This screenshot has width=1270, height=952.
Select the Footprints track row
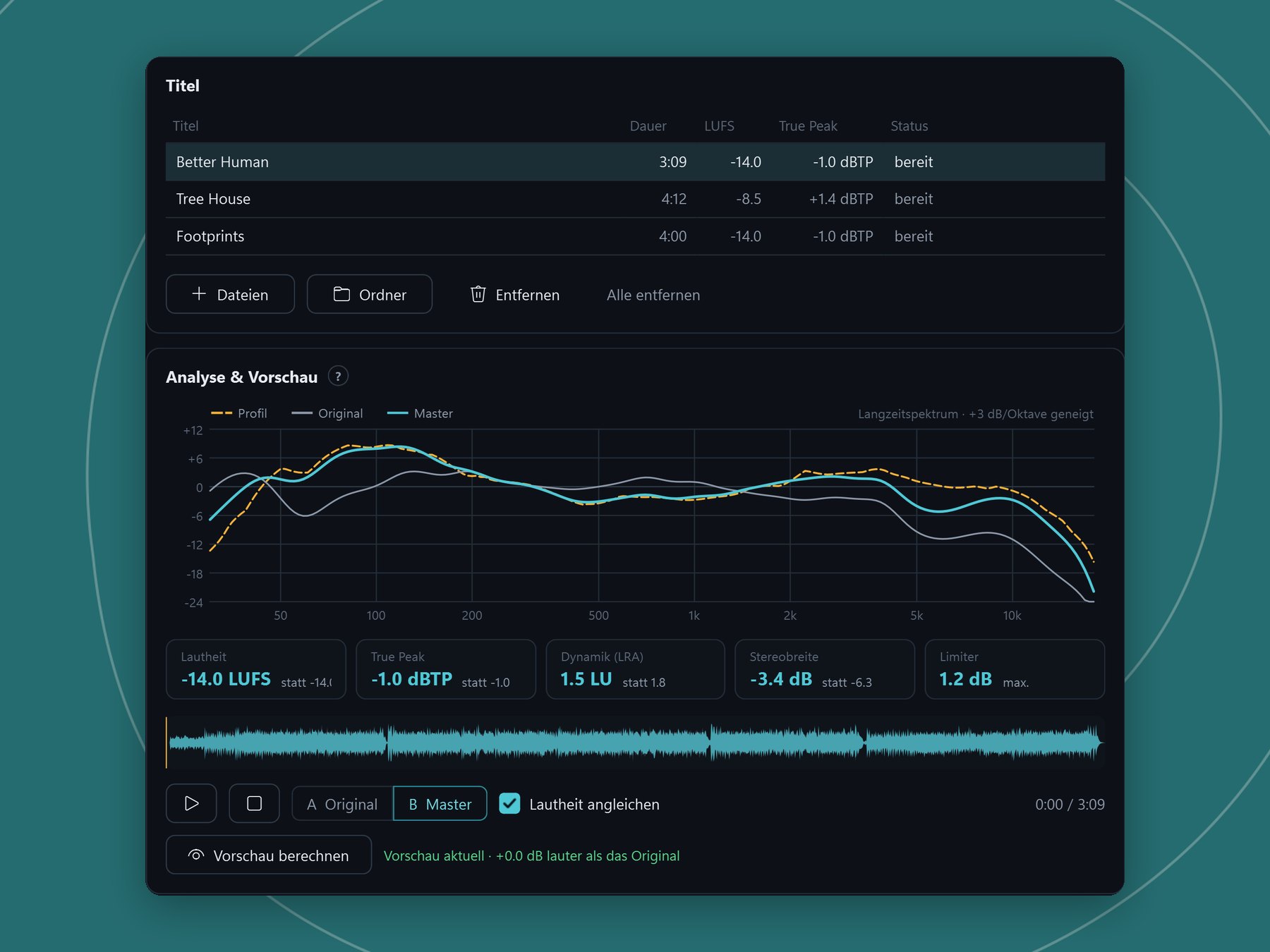pos(635,236)
